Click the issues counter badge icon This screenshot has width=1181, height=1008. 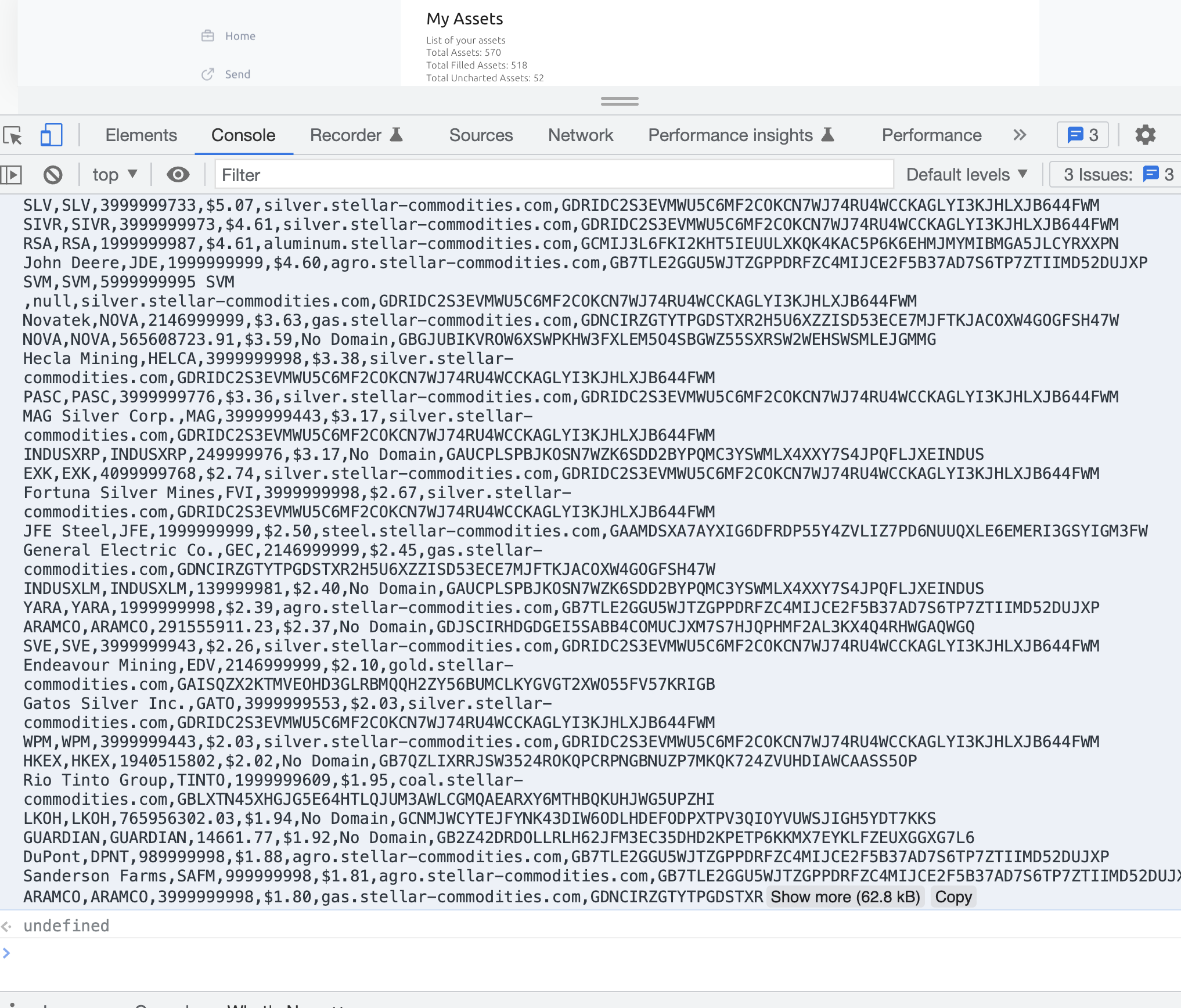[1082, 135]
